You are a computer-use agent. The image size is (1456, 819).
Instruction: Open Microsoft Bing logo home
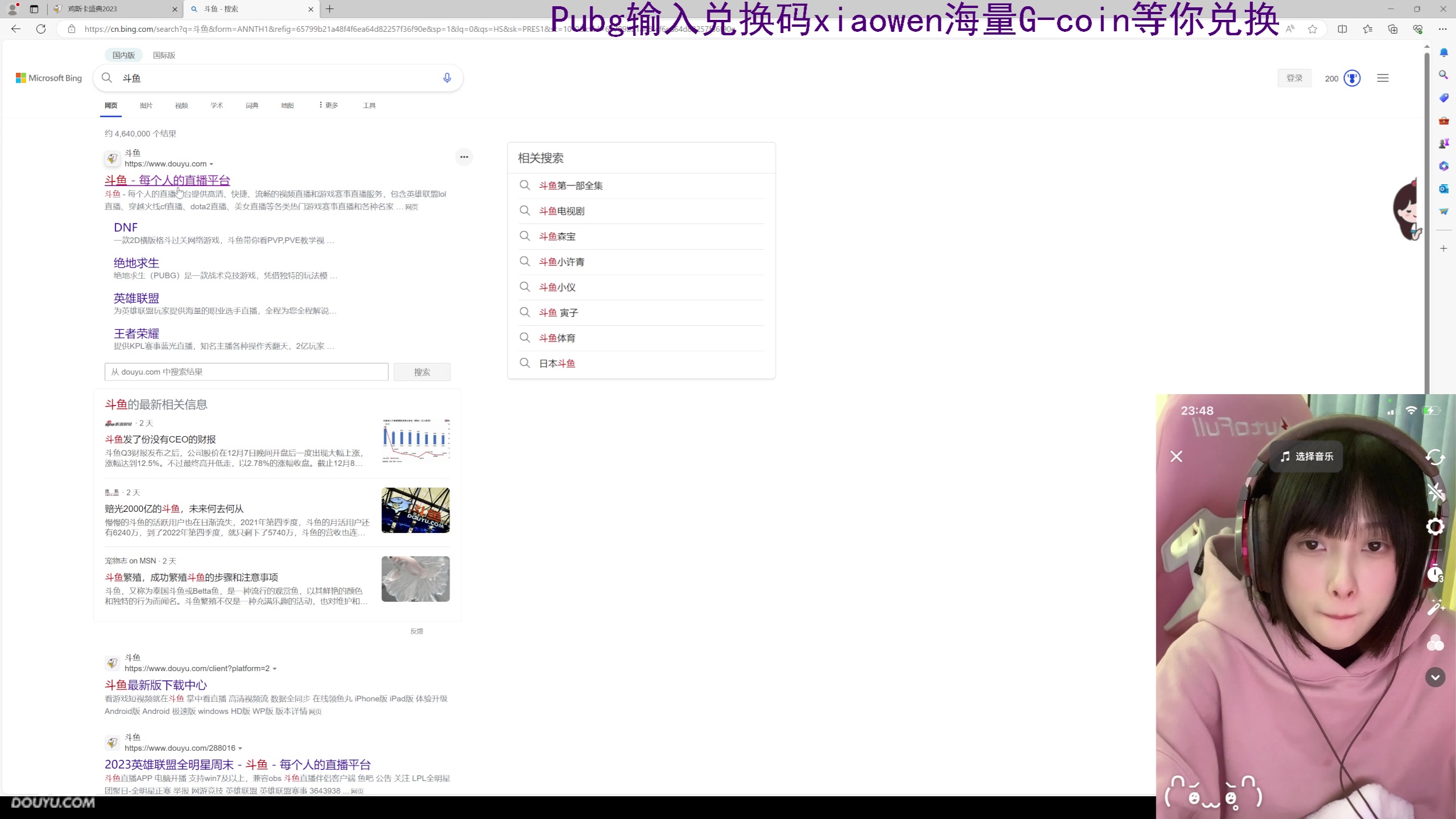coord(49,78)
